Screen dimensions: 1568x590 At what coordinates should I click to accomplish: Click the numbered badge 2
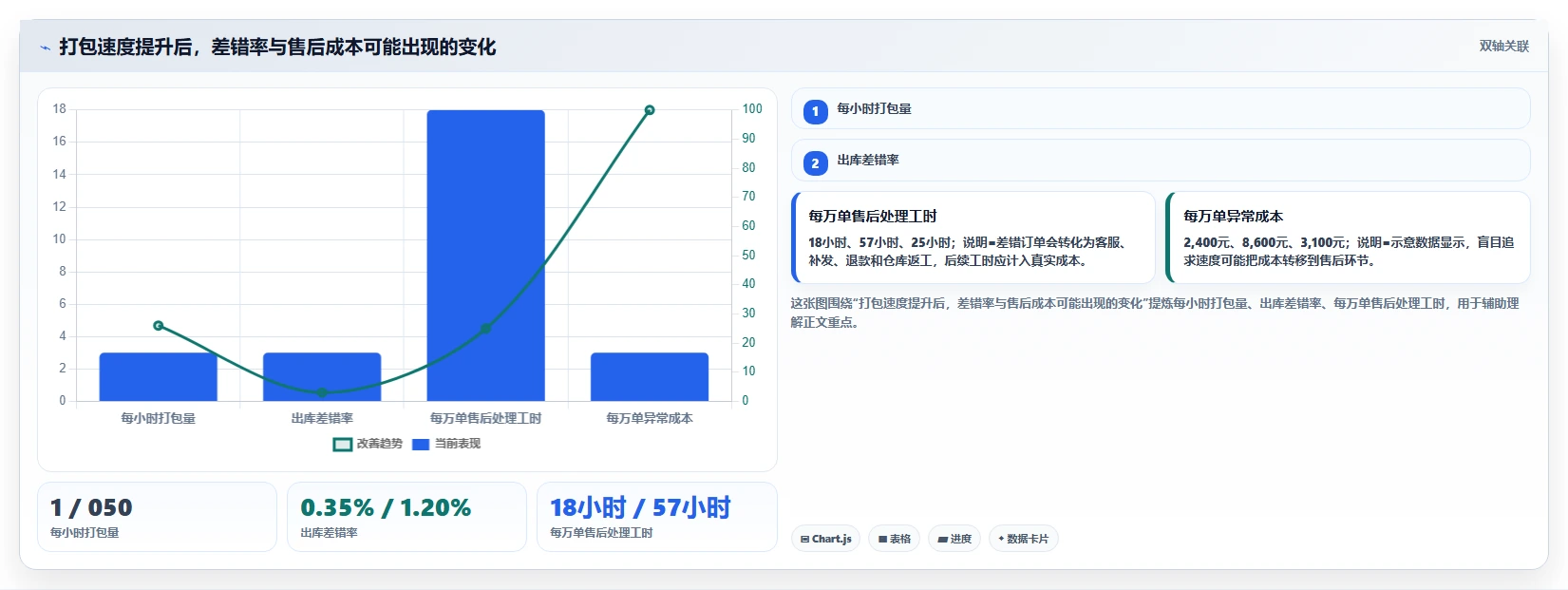pyautogui.click(x=815, y=163)
